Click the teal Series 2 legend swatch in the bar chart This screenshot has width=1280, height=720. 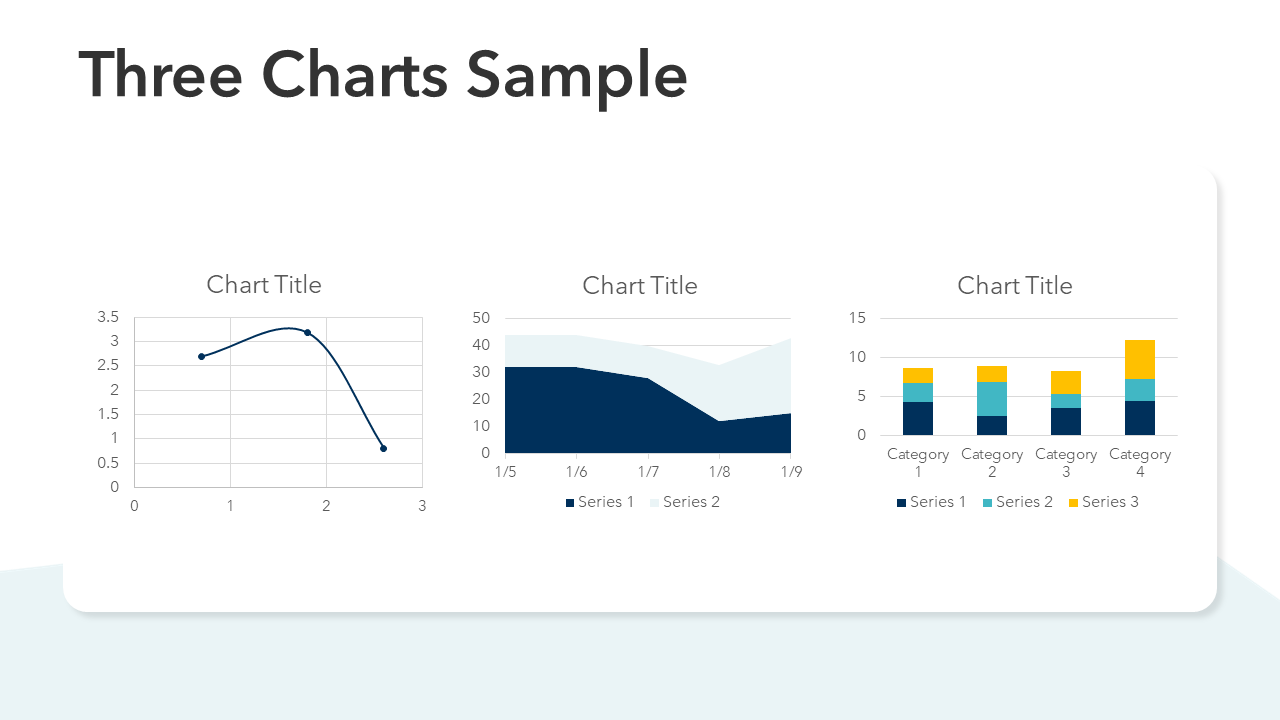(x=987, y=502)
